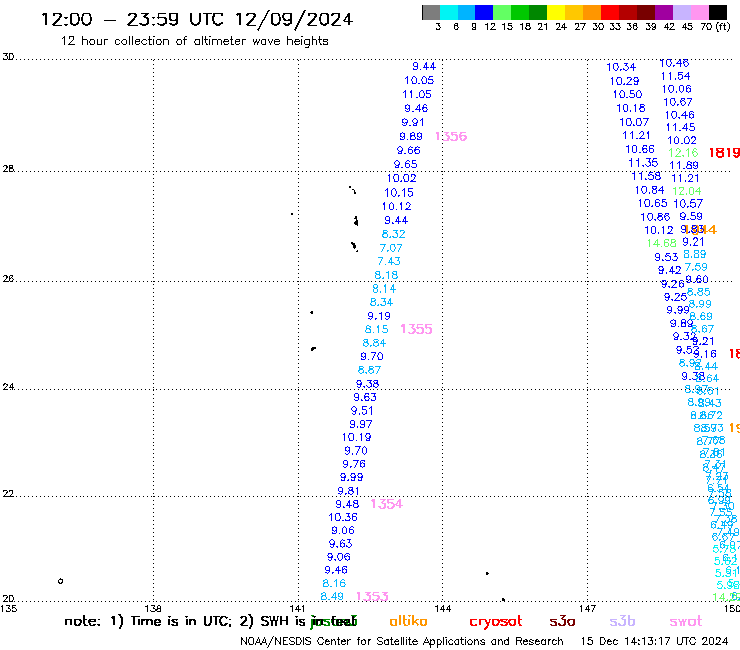Click the pink 'swot' legend label
The width and height of the screenshot is (740, 650).
point(686,621)
